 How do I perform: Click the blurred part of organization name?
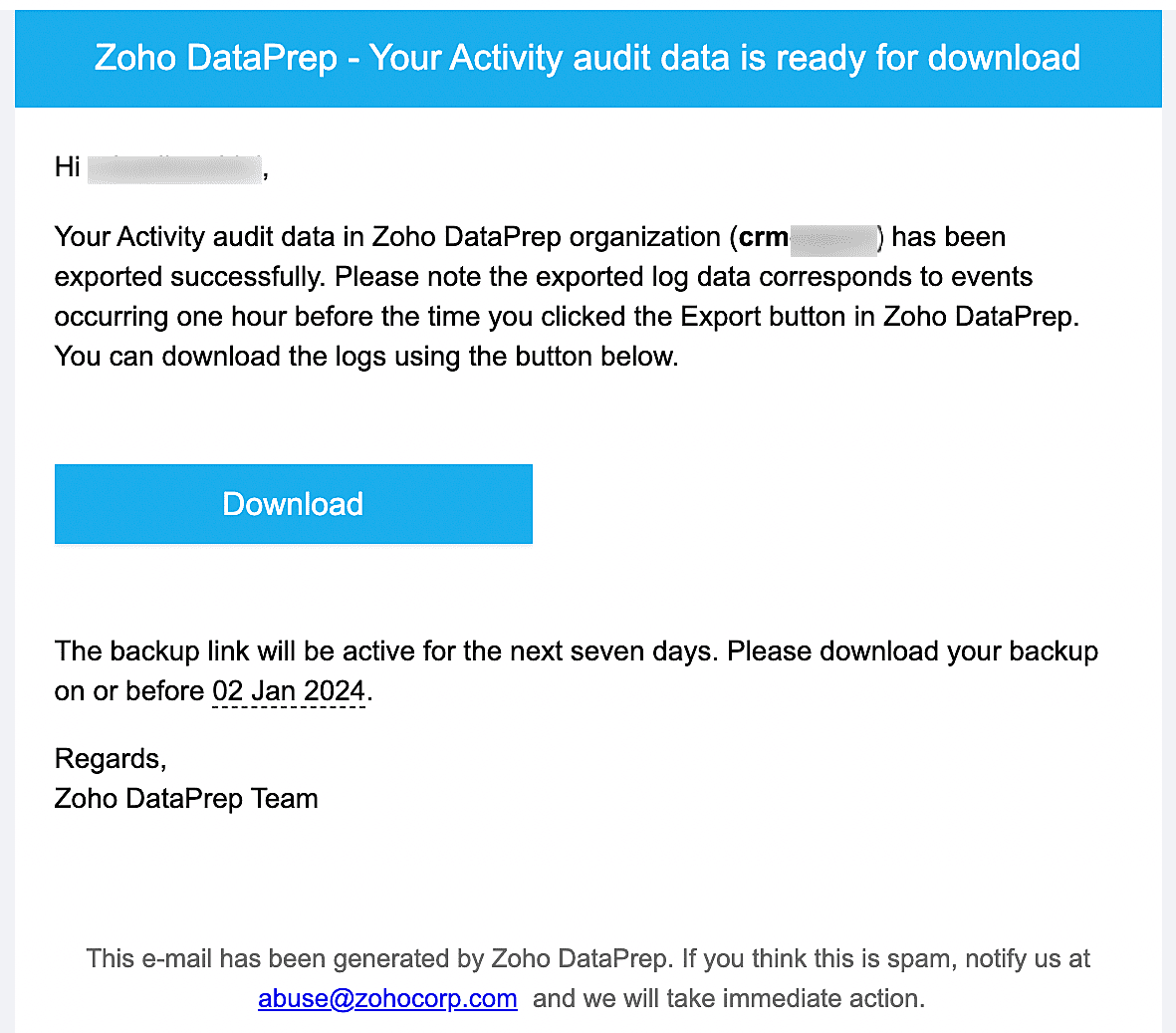[833, 239]
